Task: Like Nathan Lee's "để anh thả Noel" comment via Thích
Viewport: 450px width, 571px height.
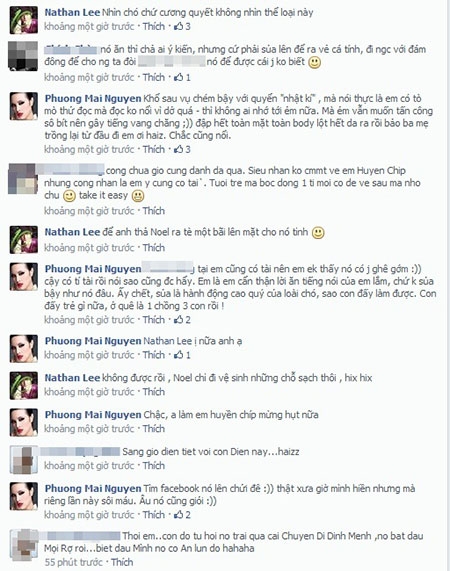Action: (x=154, y=248)
